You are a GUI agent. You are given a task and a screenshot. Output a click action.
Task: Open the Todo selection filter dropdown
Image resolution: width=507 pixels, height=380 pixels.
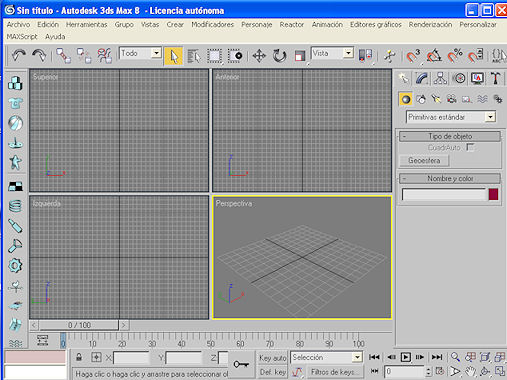pyautogui.click(x=140, y=53)
